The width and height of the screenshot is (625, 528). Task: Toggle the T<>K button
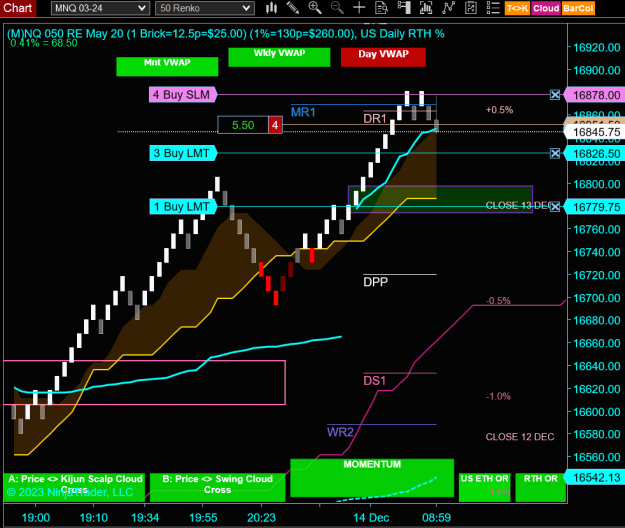tap(517, 8)
